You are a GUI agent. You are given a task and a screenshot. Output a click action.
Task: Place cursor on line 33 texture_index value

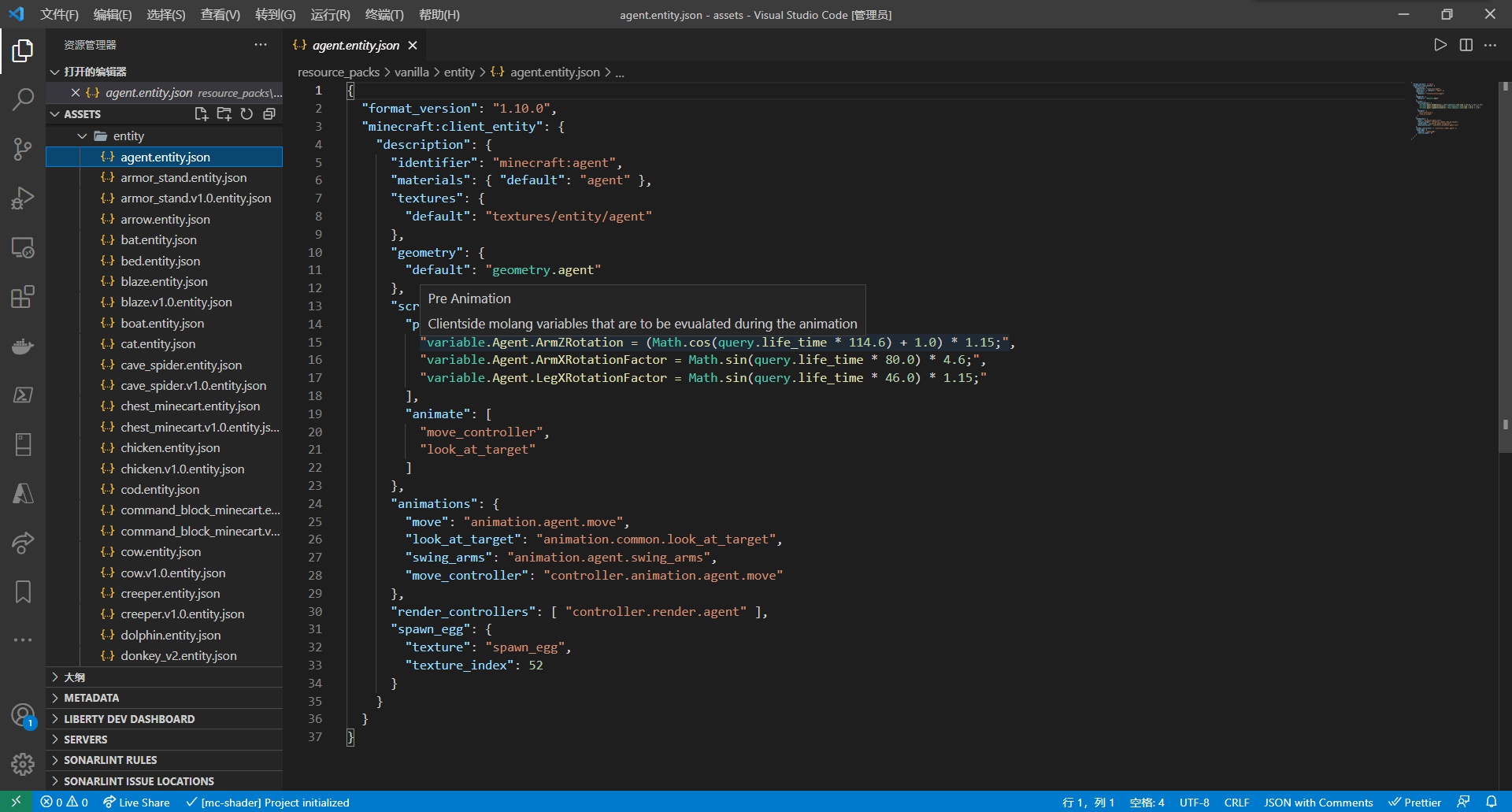[x=535, y=665]
